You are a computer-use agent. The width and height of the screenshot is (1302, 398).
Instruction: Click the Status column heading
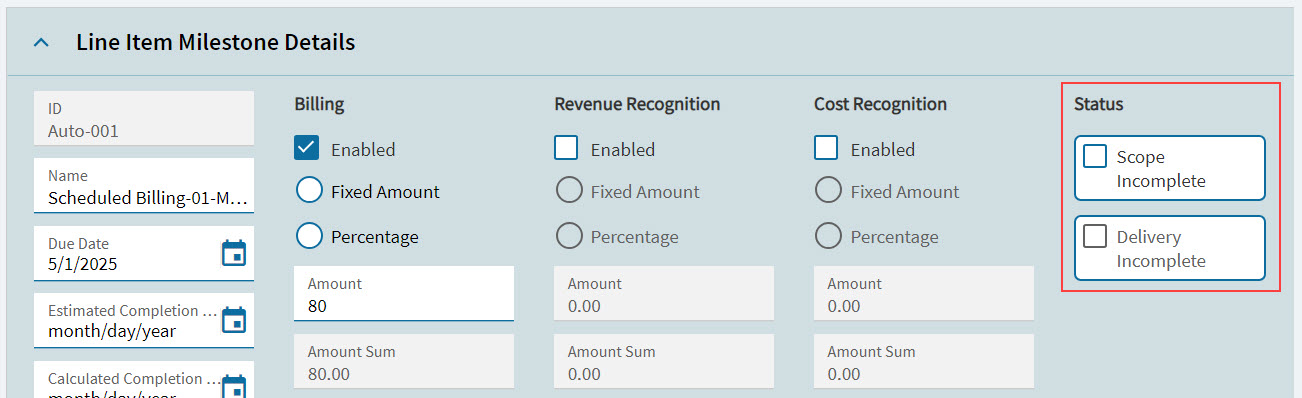(x=1098, y=104)
